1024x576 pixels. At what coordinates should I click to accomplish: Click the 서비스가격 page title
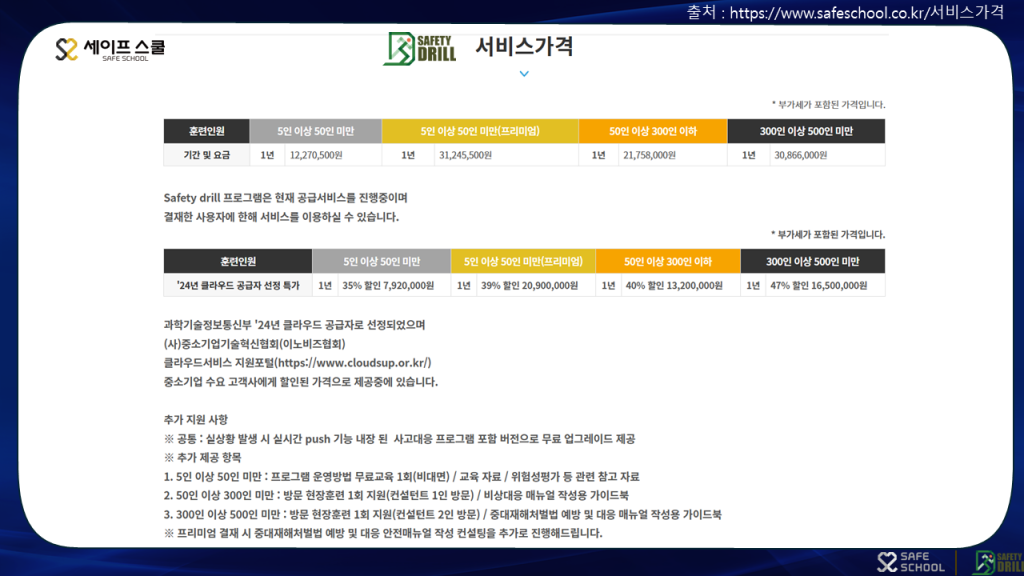524,46
